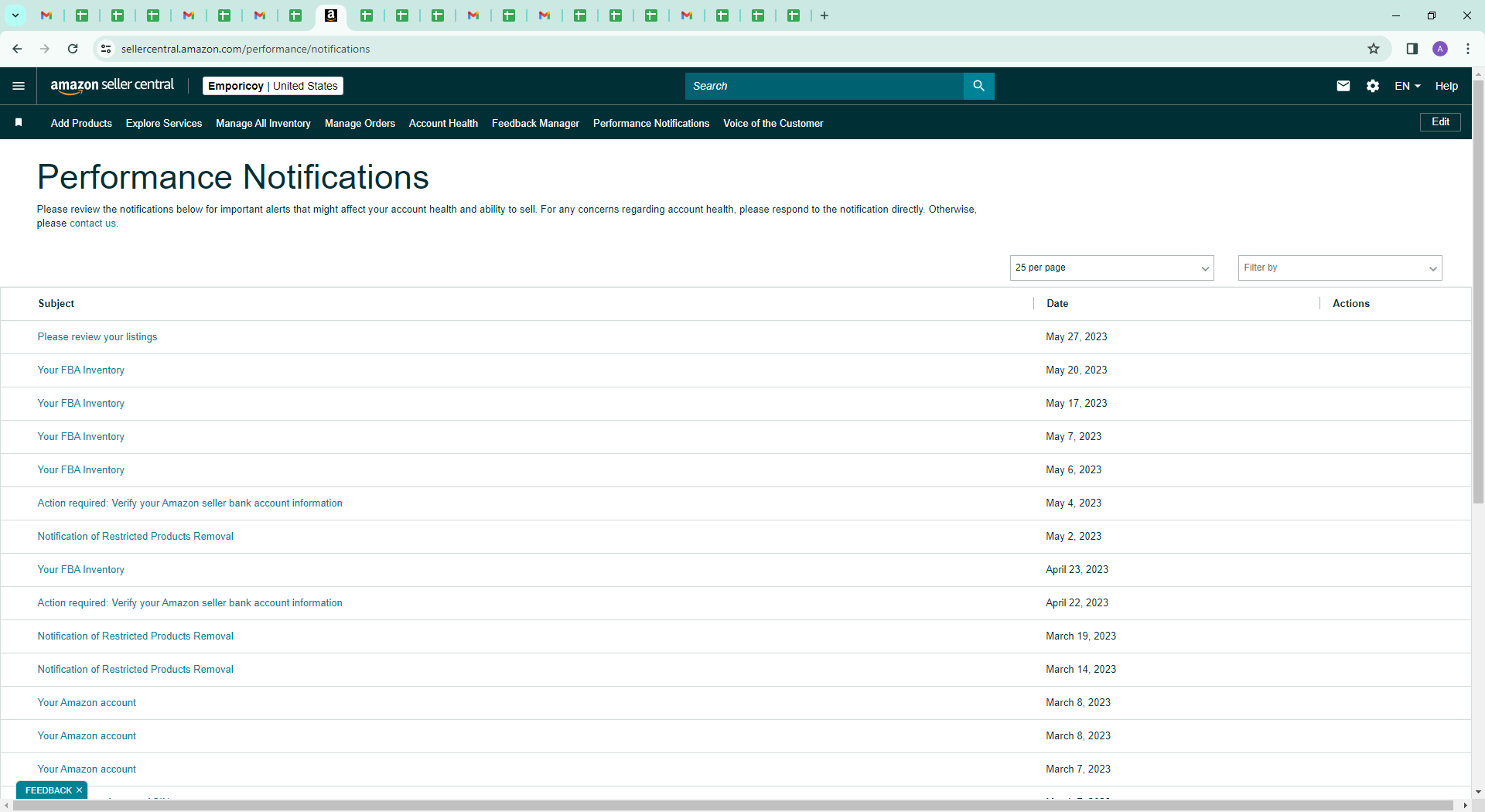Click the Amazon Seller Central logo
The height and width of the screenshot is (812, 1485).
click(x=112, y=86)
